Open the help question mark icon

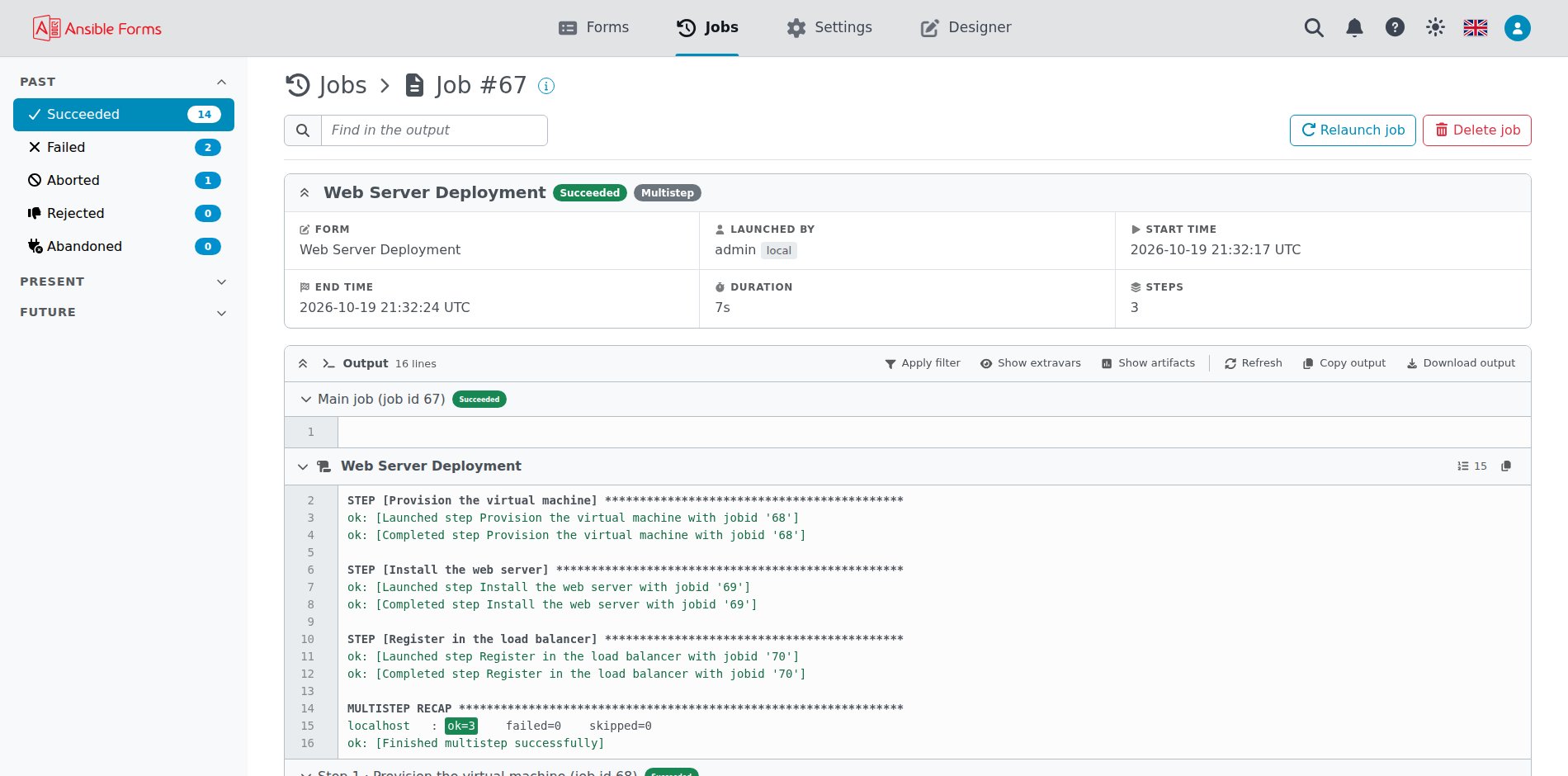[1395, 27]
